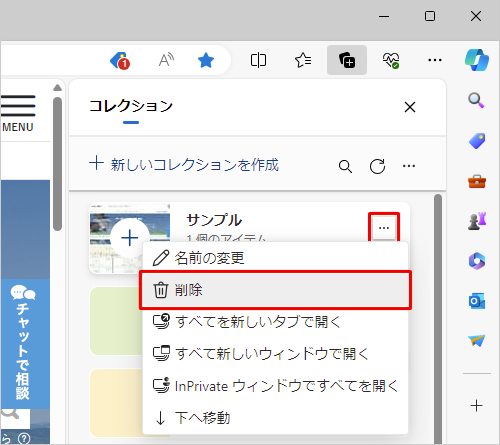Viewport: 500px width, 445px height.
Task: Open split screen icon in toolbar
Action: 258,60
